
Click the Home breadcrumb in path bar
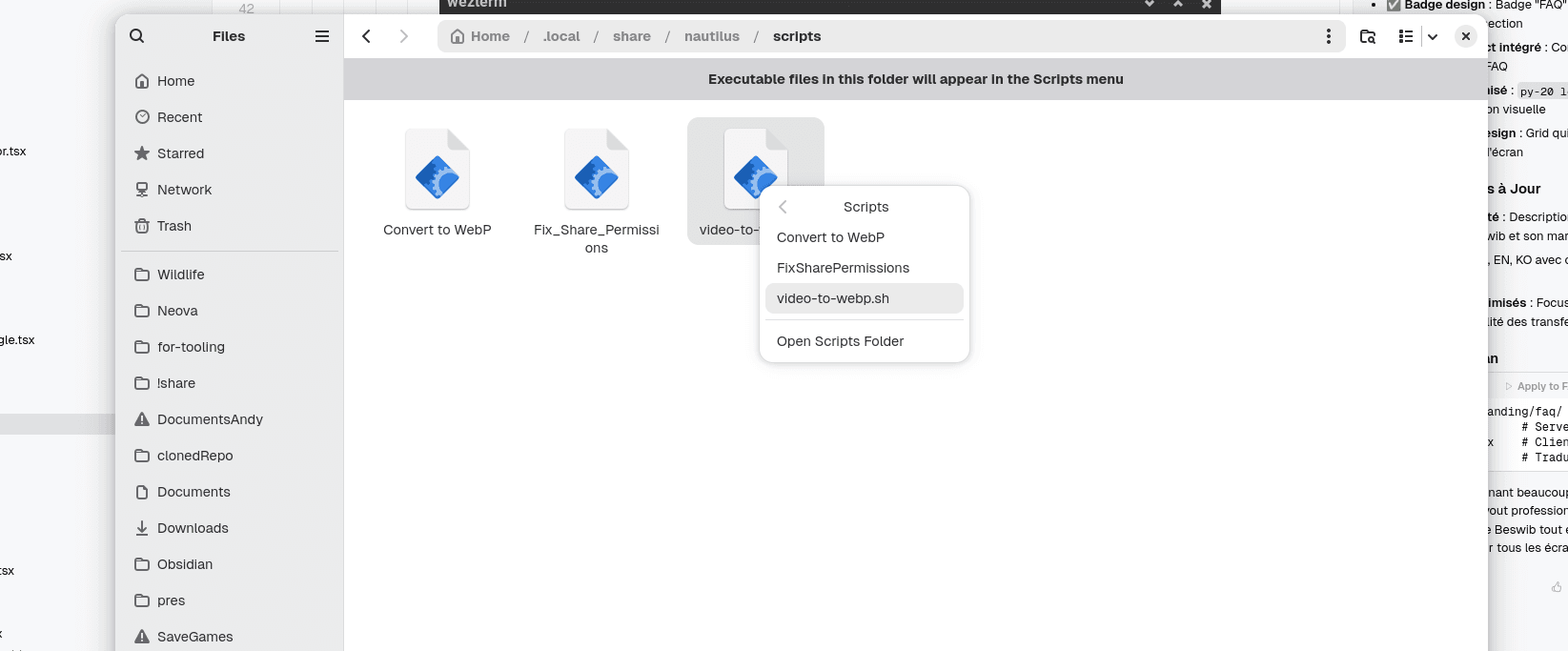(x=480, y=36)
